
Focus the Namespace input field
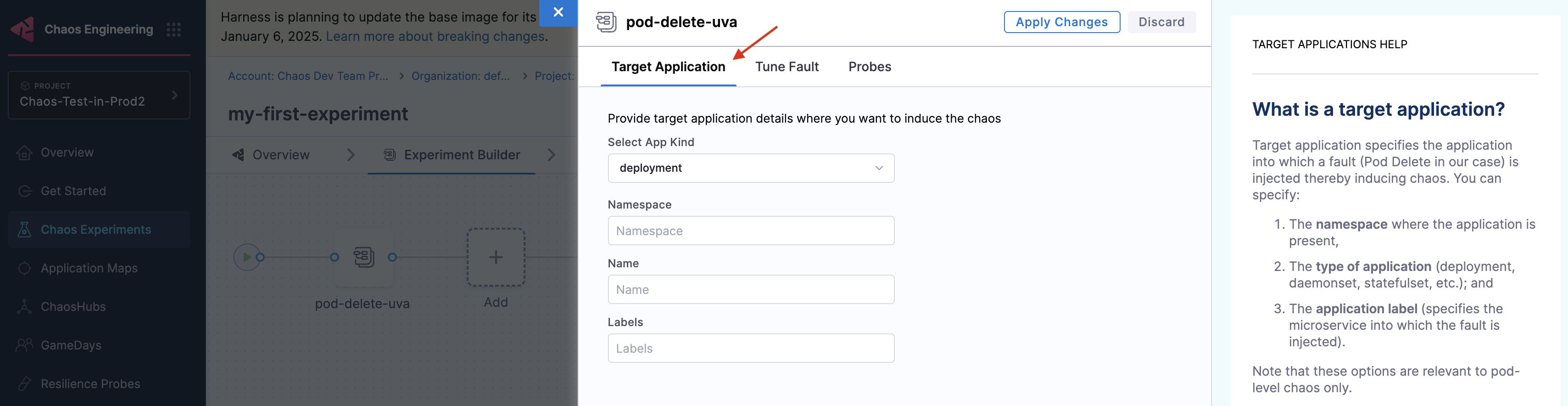[x=751, y=231]
